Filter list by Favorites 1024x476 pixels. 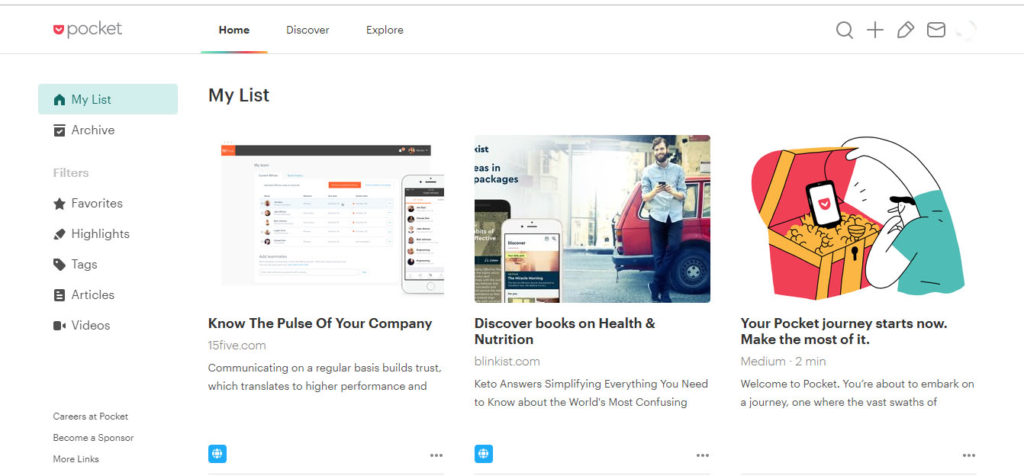click(96, 203)
